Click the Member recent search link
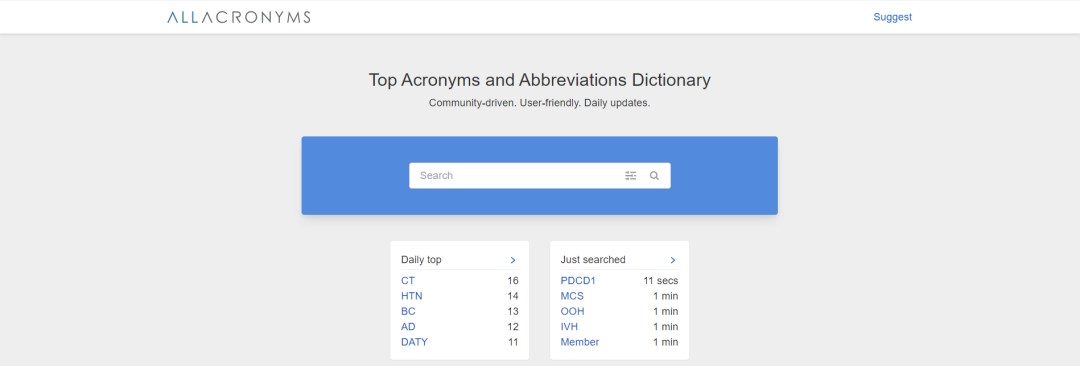This screenshot has width=1080, height=366. pyautogui.click(x=580, y=342)
